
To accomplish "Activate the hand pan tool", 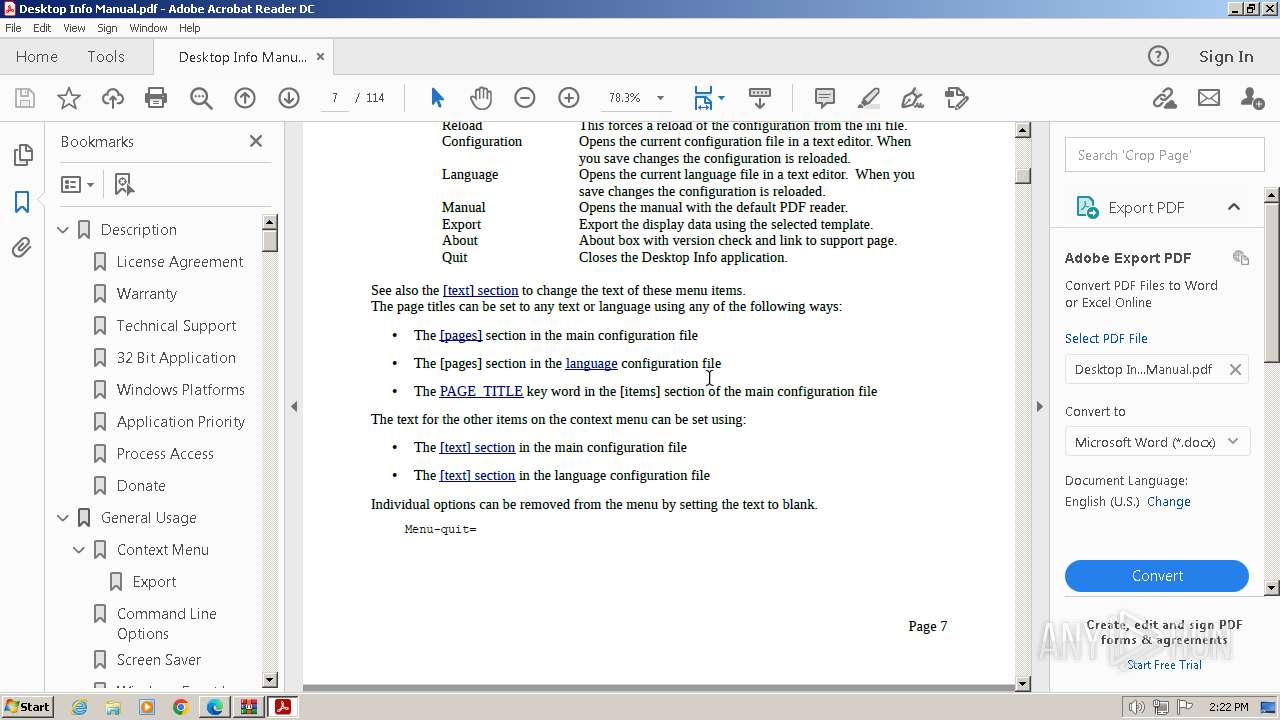I will [481, 98].
